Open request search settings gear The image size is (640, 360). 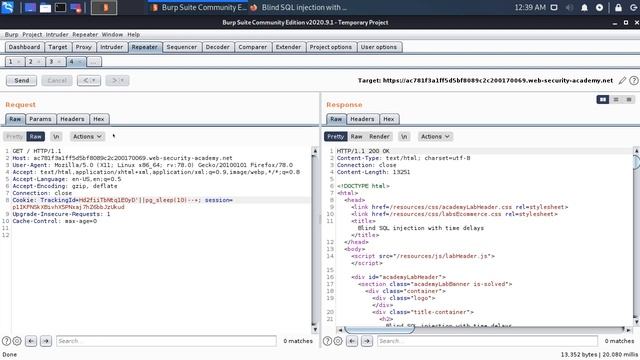tap(17, 341)
